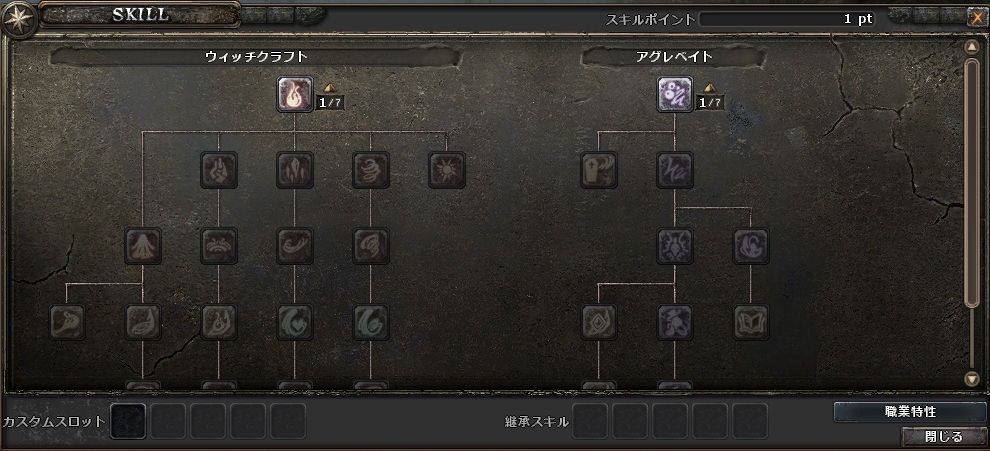Click the scroll up arrow of skill tree
Viewport: 990px width, 451px height.
point(972,47)
